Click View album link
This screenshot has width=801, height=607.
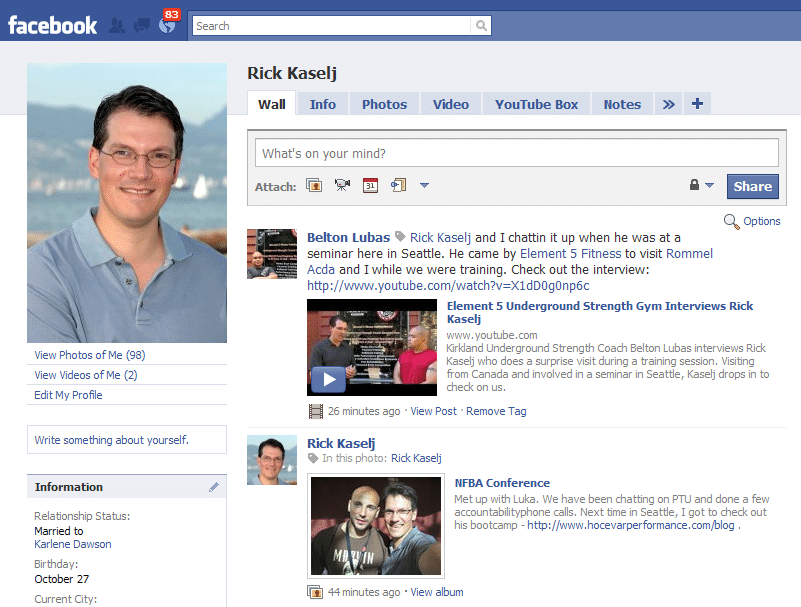[x=437, y=592]
